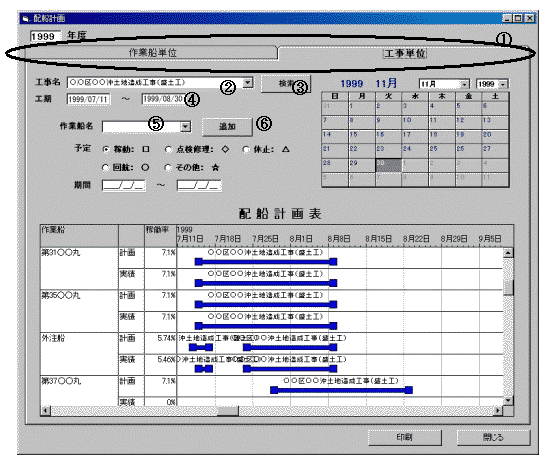Choose the 点検修理 radio option
This screenshot has width=548, height=460.
point(168,150)
